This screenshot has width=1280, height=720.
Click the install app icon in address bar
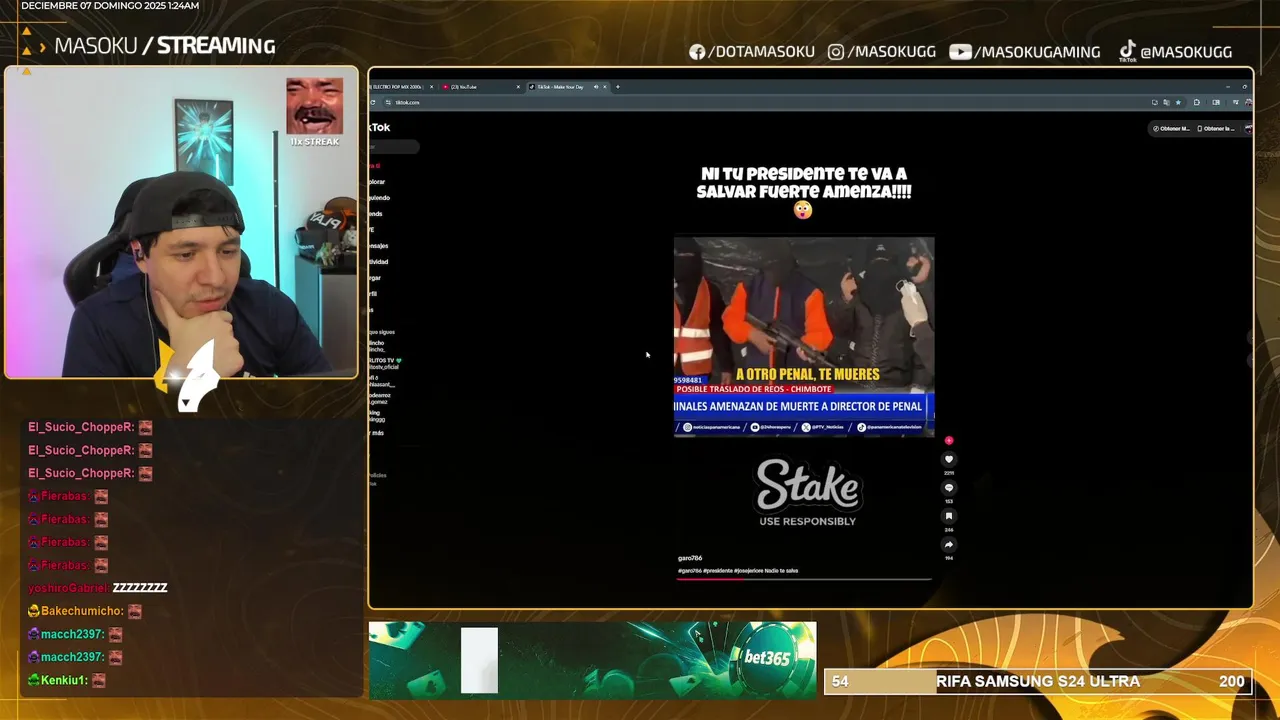click(x=1154, y=102)
